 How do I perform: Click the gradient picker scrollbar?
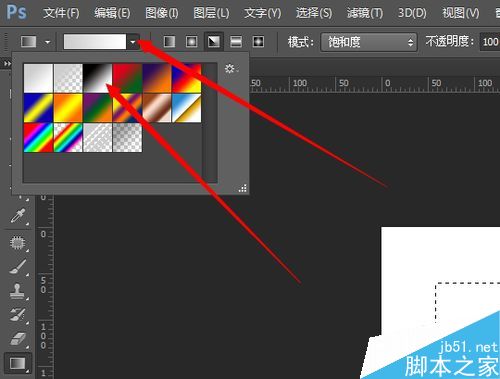click(x=210, y=123)
